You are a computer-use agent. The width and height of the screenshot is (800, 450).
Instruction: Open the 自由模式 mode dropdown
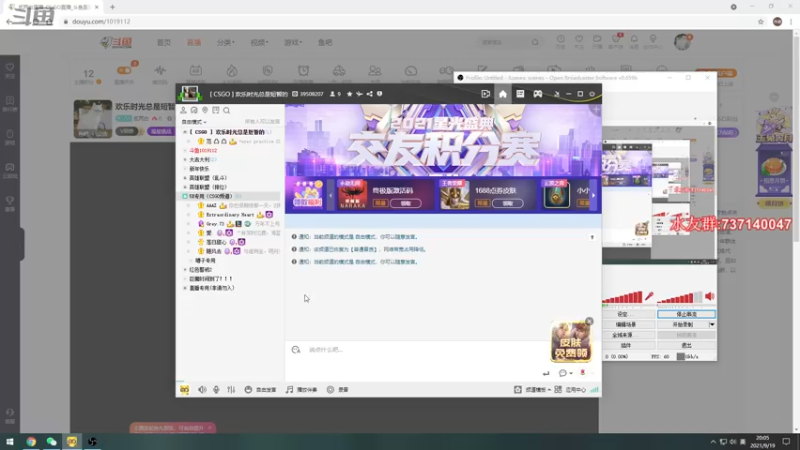[x=194, y=122]
